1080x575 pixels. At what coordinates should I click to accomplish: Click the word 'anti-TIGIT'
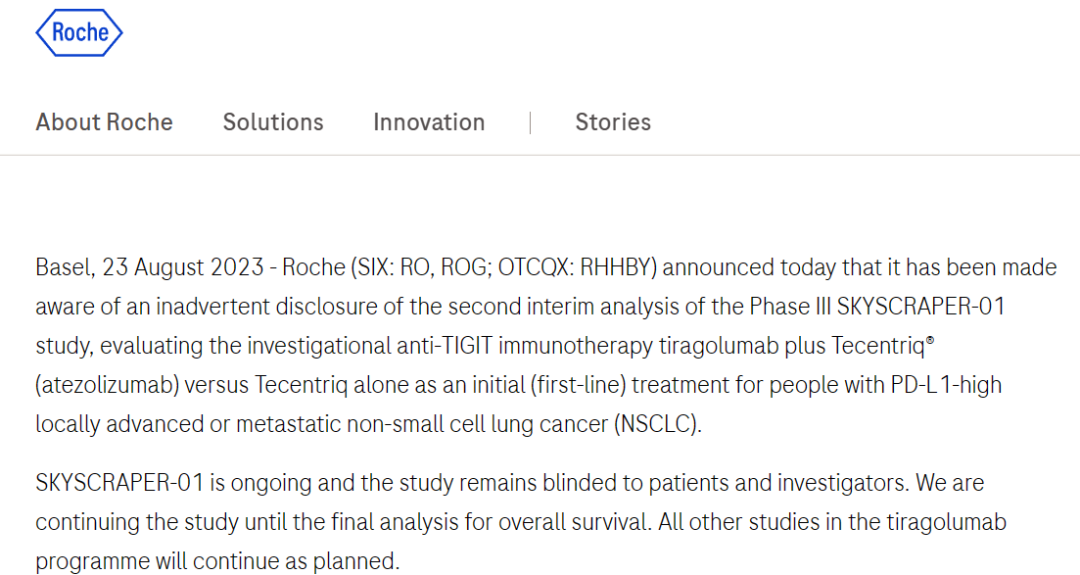[x=444, y=346]
